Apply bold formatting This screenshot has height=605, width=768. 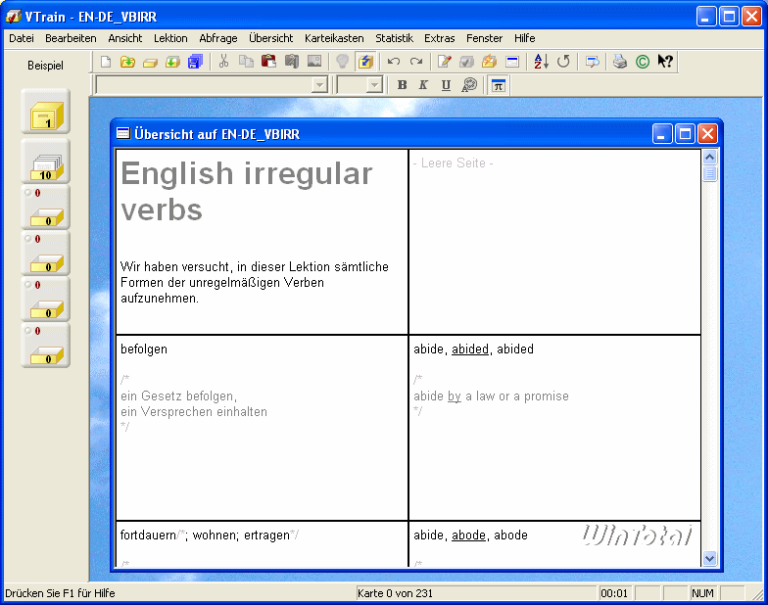[402, 85]
